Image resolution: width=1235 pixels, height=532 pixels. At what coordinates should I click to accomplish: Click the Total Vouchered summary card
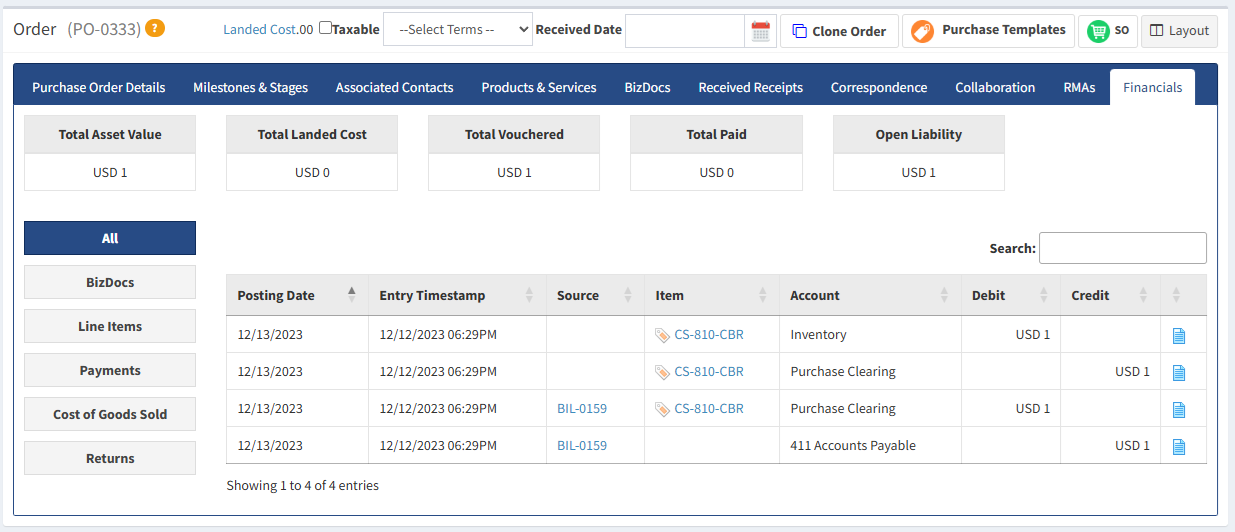pos(514,153)
